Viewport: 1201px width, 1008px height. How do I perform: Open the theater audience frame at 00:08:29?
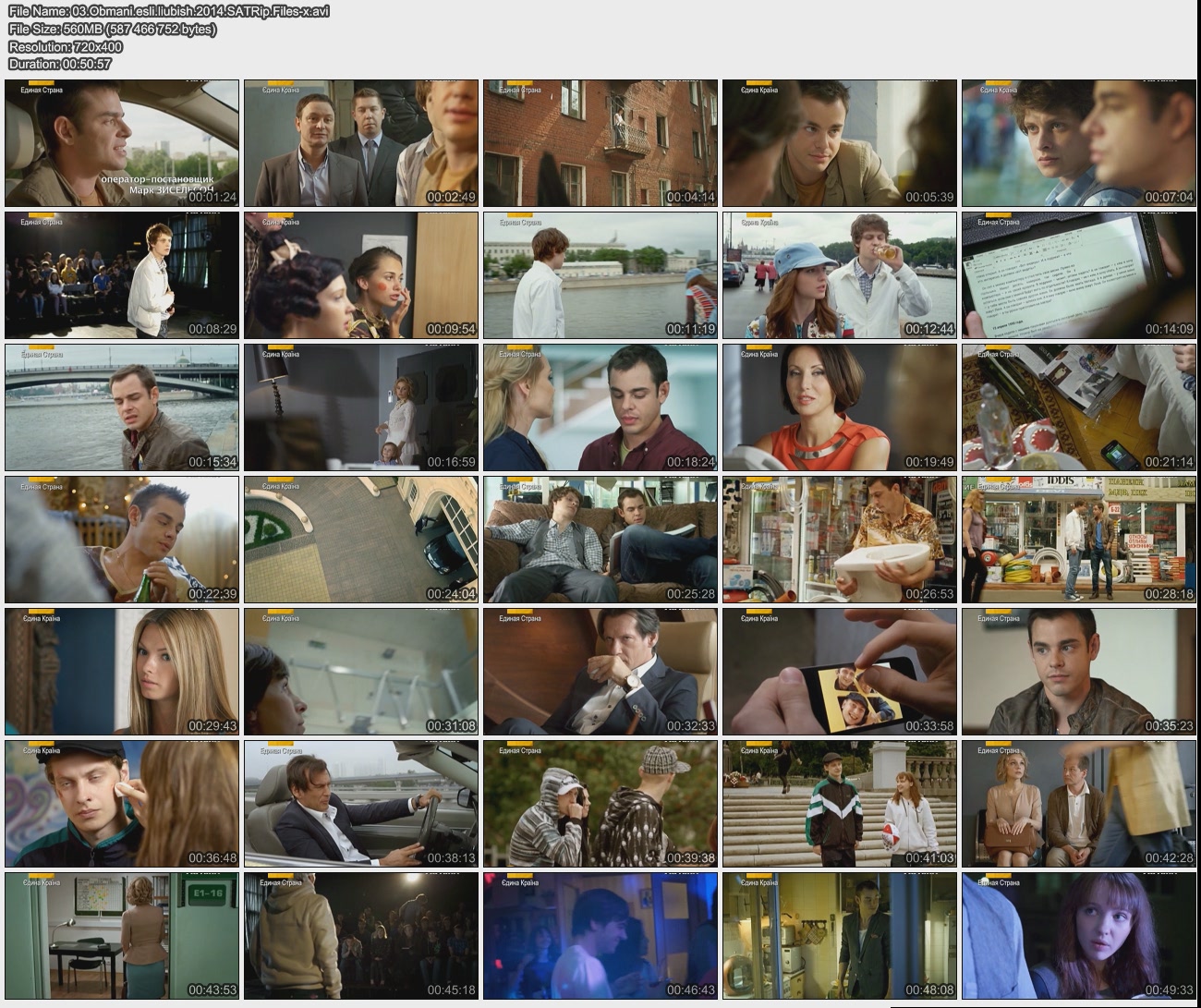(122, 275)
